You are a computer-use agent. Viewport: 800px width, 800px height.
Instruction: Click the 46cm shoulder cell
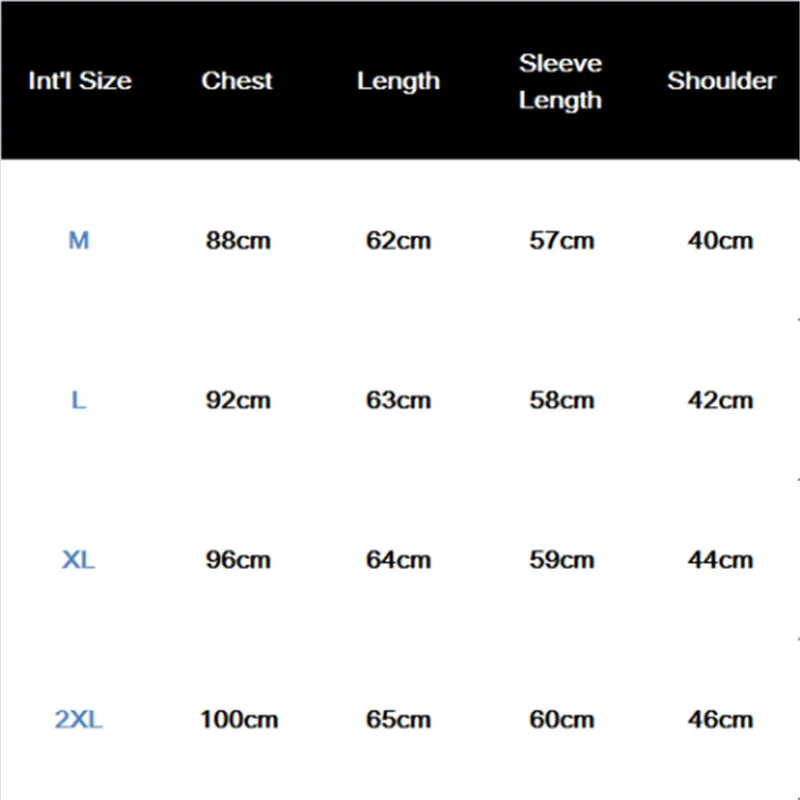point(720,719)
